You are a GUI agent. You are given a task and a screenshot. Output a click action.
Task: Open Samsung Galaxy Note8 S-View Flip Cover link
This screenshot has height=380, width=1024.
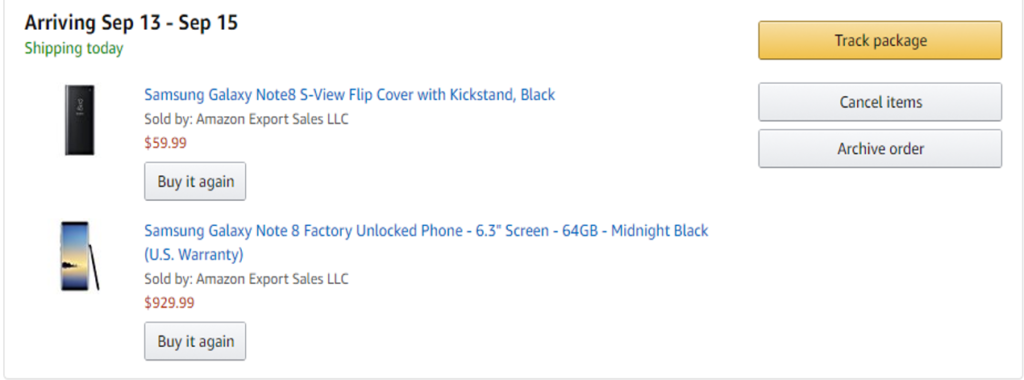[x=349, y=95]
